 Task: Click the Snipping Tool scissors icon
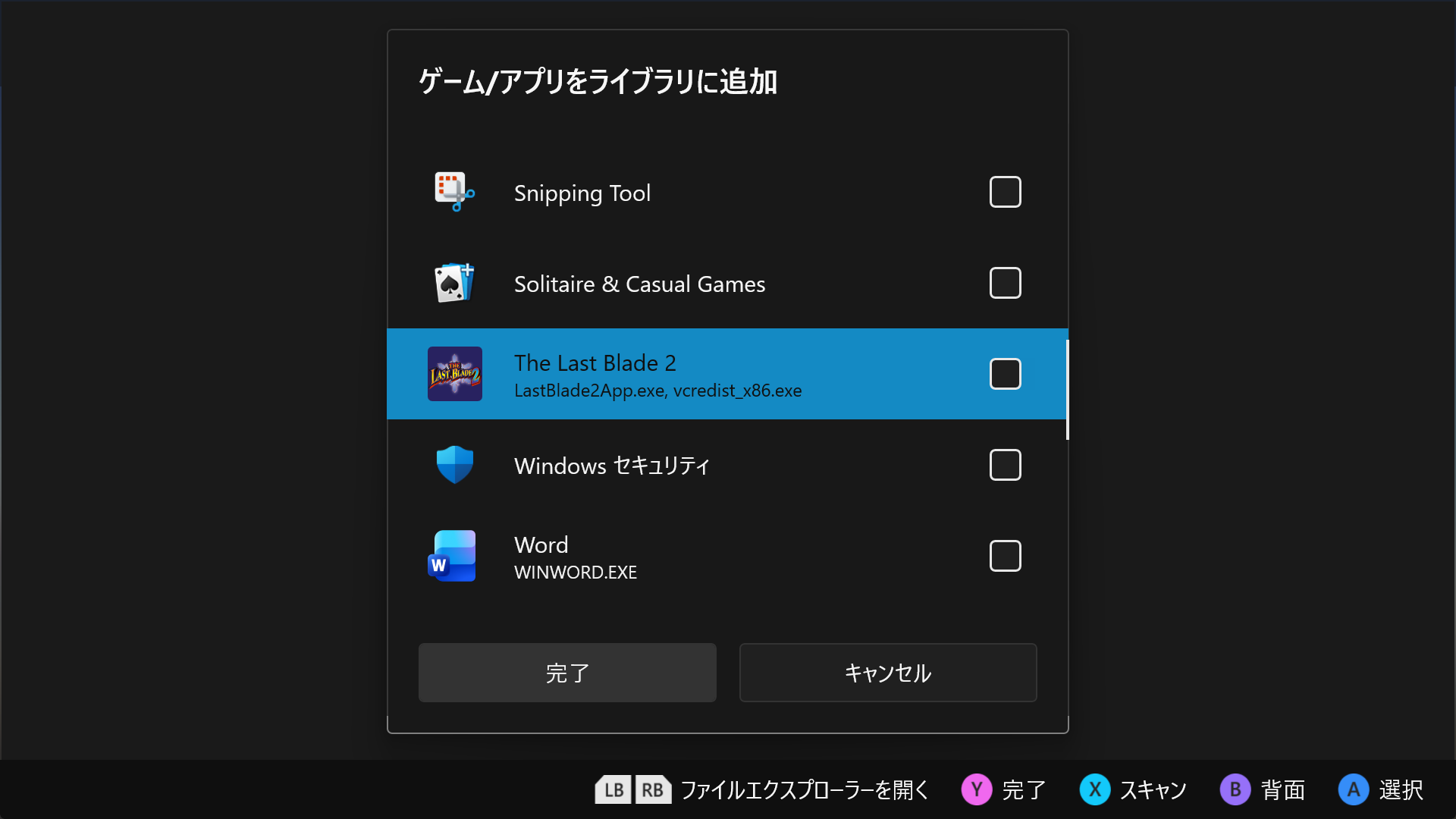[x=453, y=192]
